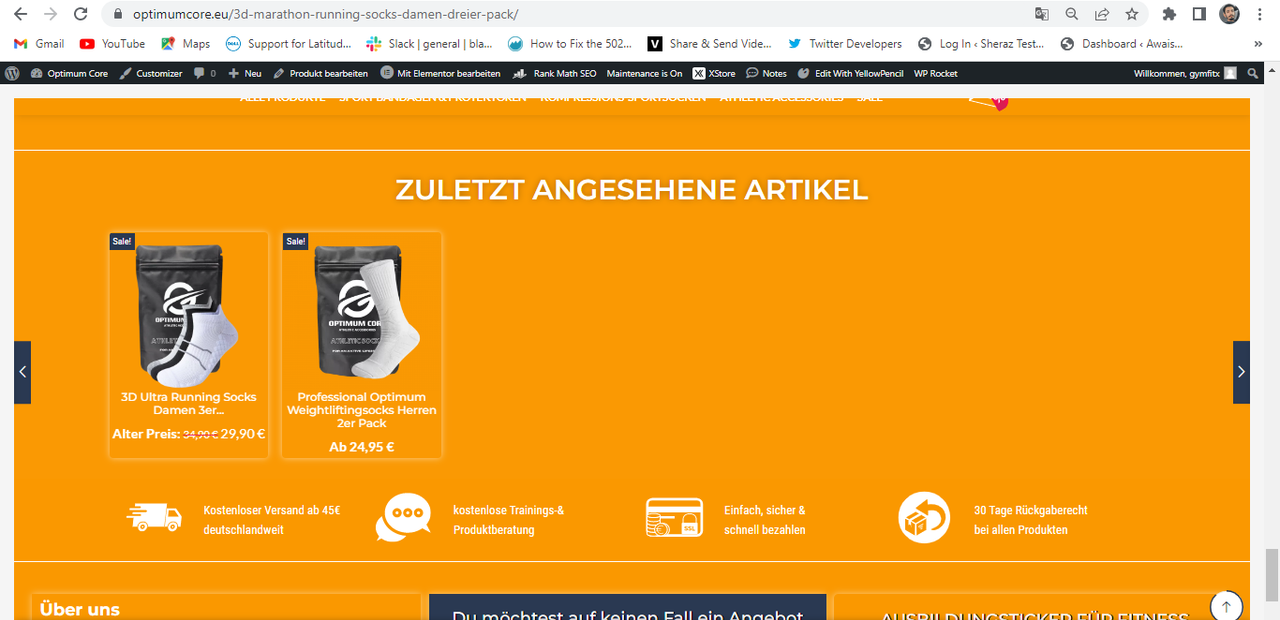Click the Ab 24,95 € price

click(x=362, y=447)
